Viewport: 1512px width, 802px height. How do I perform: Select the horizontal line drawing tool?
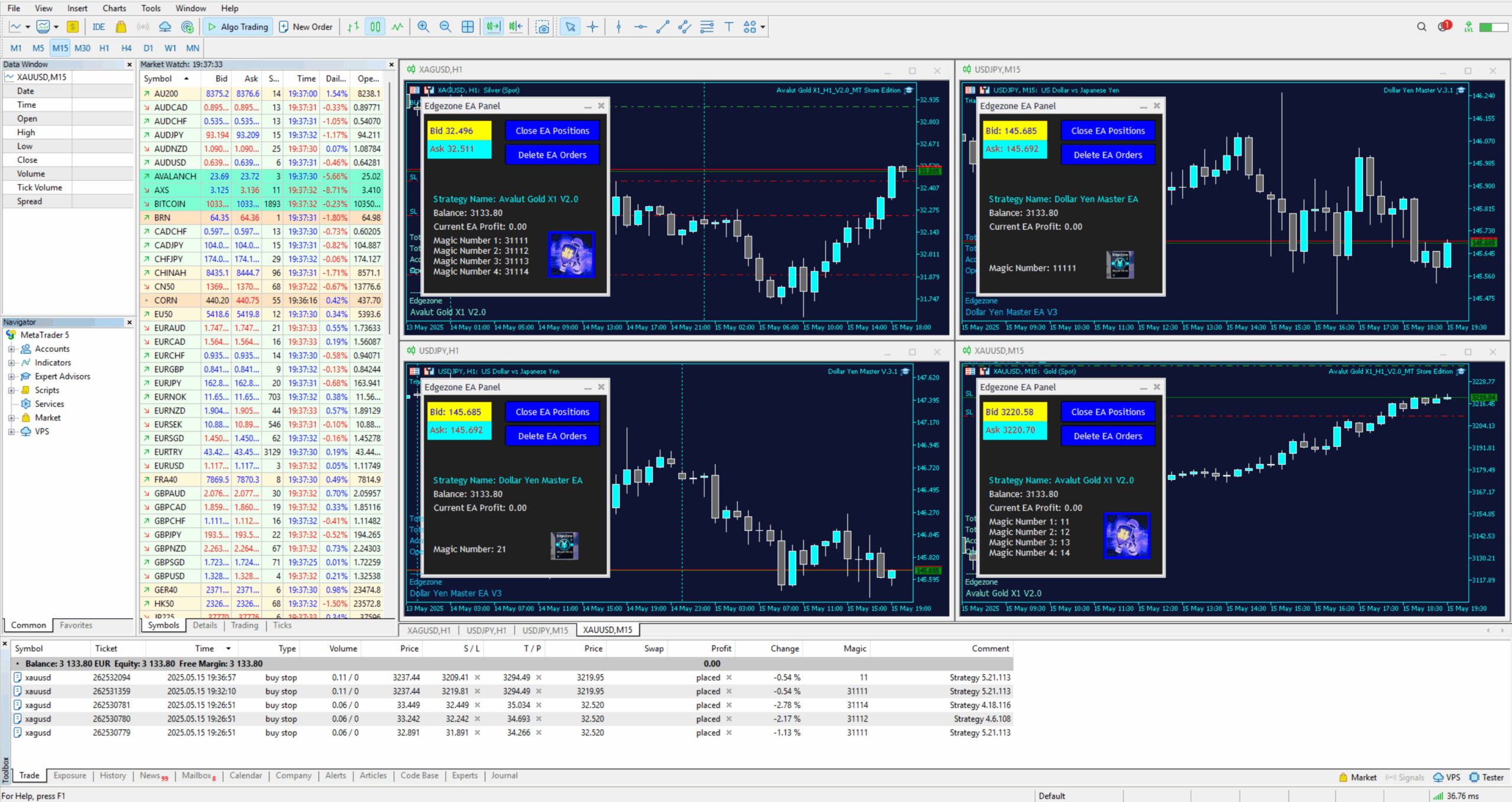pos(640,27)
